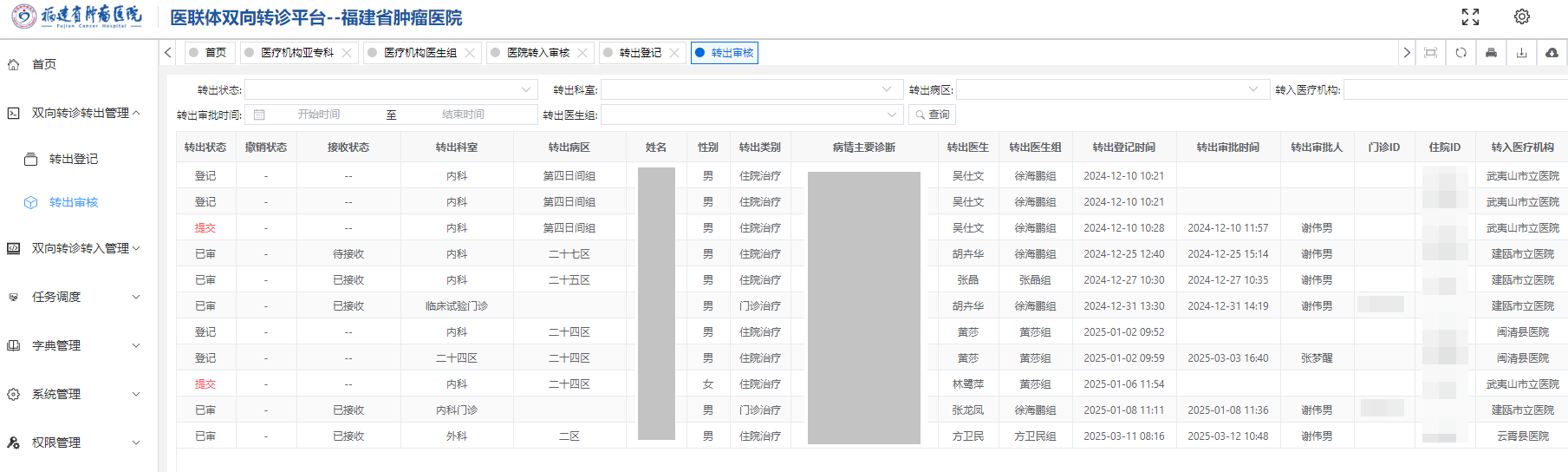
Task: Click the 查询 search button
Action: pyautogui.click(x=932, y=115)
